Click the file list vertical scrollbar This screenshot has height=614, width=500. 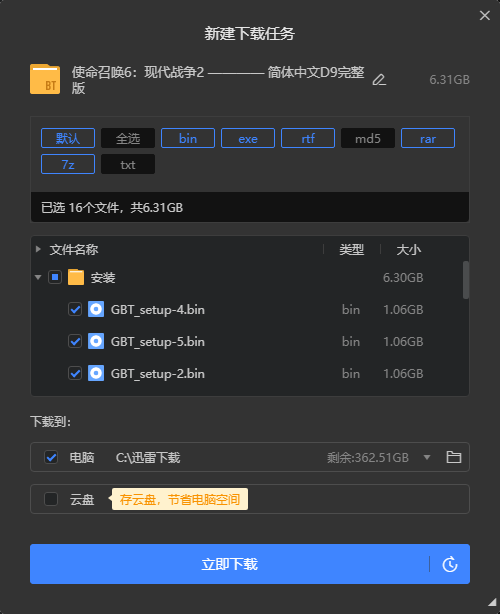[x=466, y=280]
